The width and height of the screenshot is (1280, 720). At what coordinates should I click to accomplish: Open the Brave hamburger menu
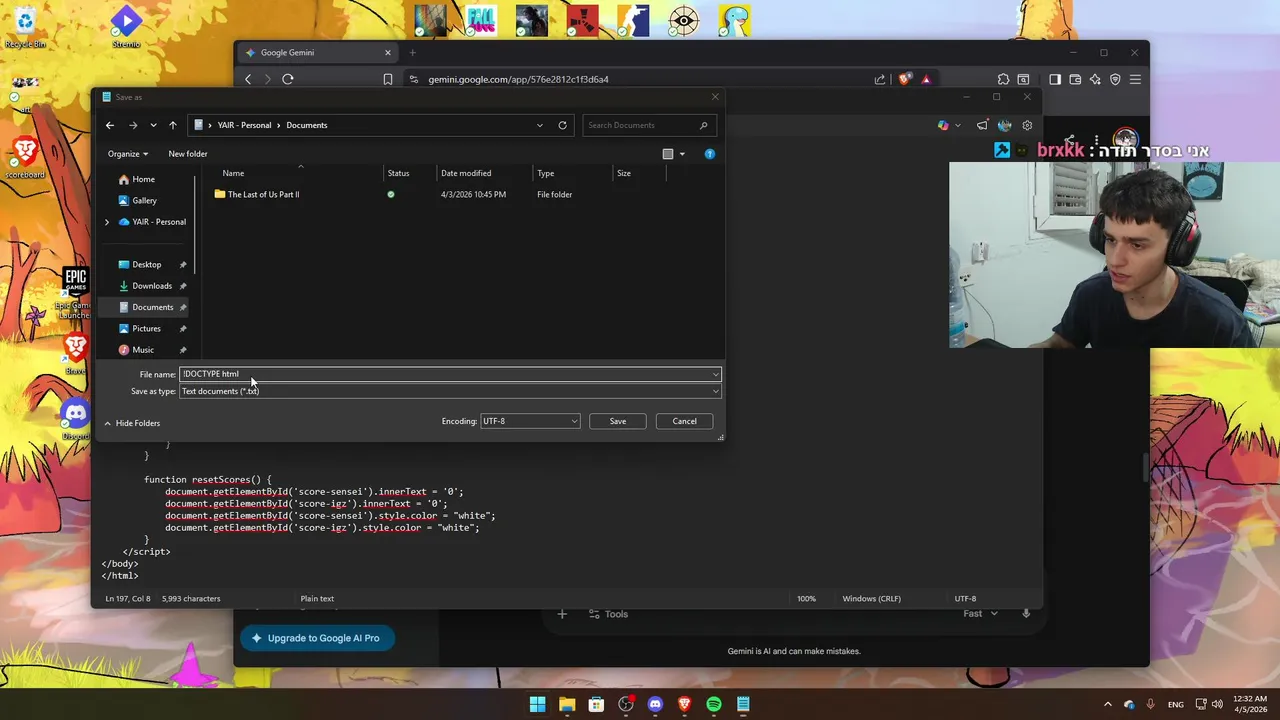1135,79
